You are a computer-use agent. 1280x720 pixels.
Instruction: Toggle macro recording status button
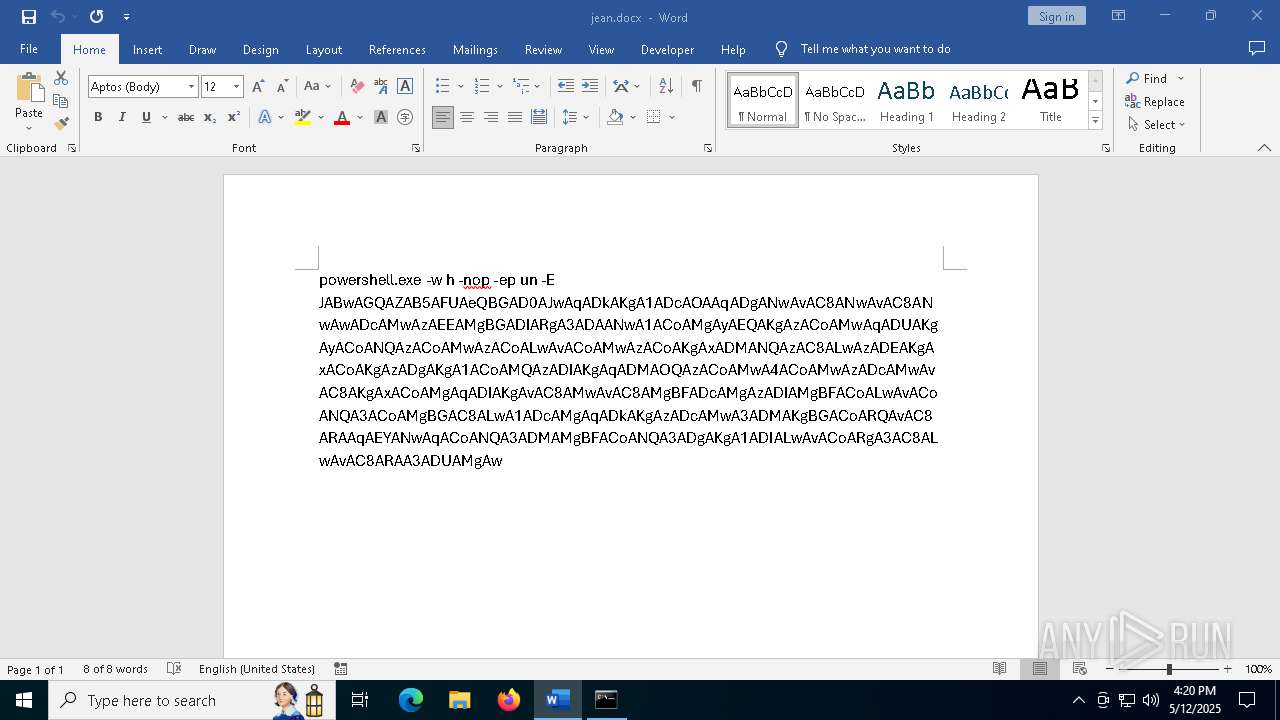[x=341, y=669]
